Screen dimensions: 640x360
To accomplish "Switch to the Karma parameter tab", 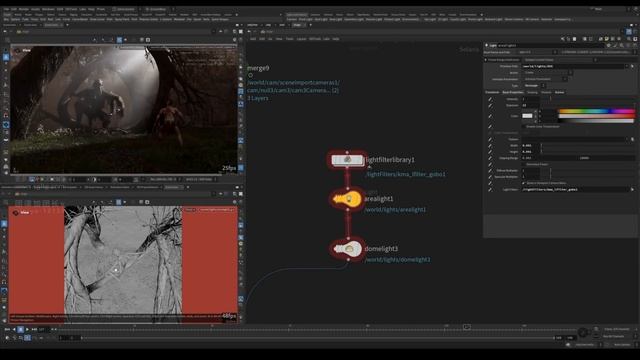I will [559, 92].
